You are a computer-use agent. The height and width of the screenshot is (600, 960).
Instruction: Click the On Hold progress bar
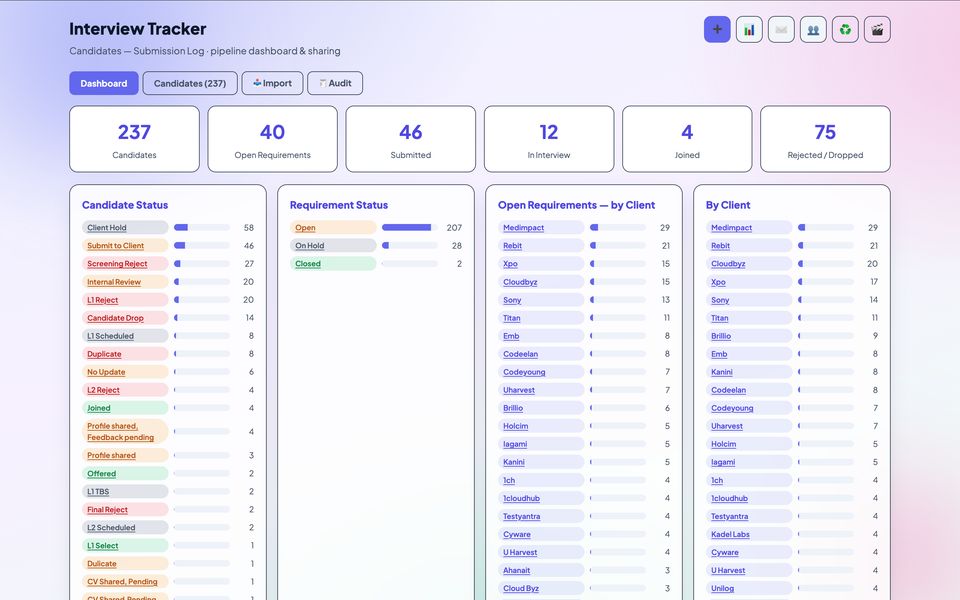410,246
